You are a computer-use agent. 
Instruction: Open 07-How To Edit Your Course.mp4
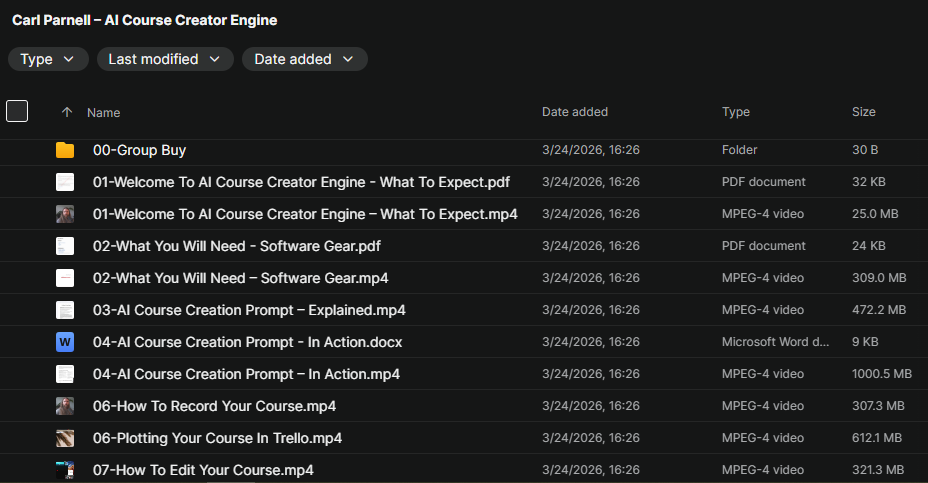pyautogui.click(x=203, y=470)
